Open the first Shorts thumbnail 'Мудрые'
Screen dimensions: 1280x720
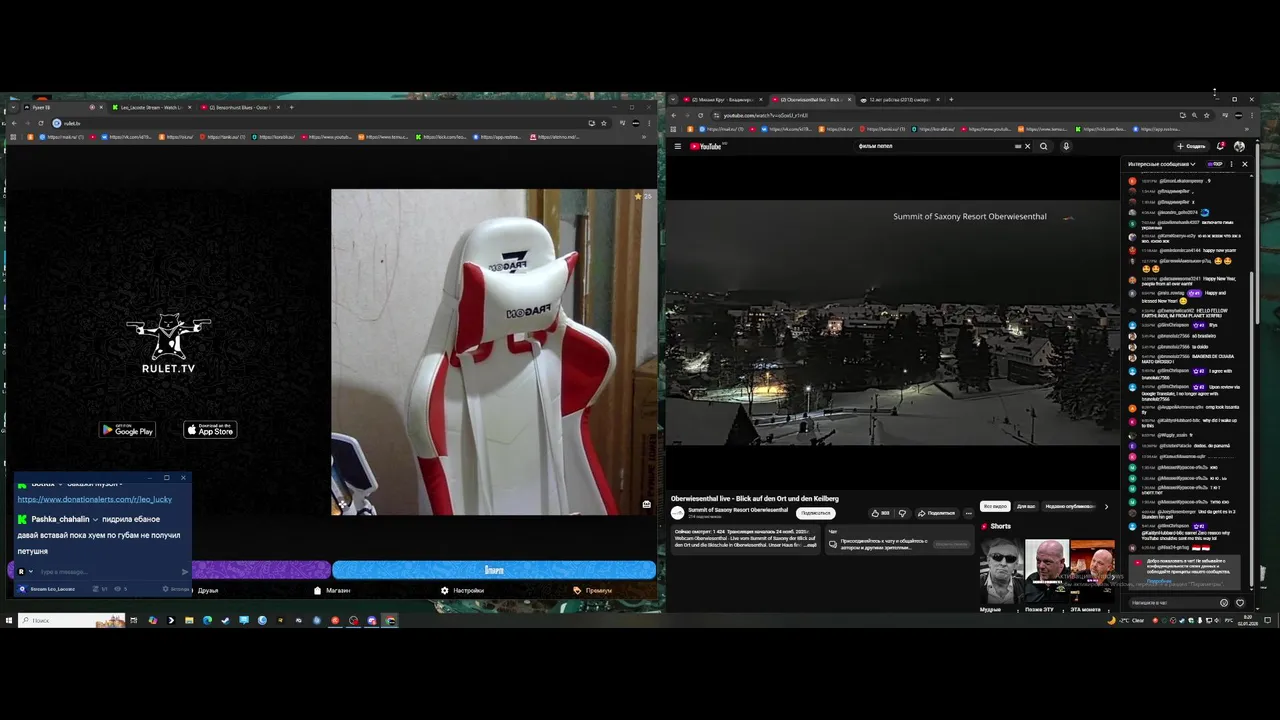pos(1001,570)
